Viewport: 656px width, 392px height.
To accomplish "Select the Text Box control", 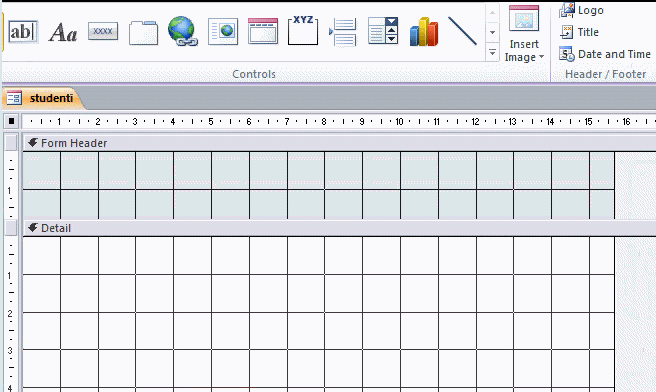I will (23, 32).
